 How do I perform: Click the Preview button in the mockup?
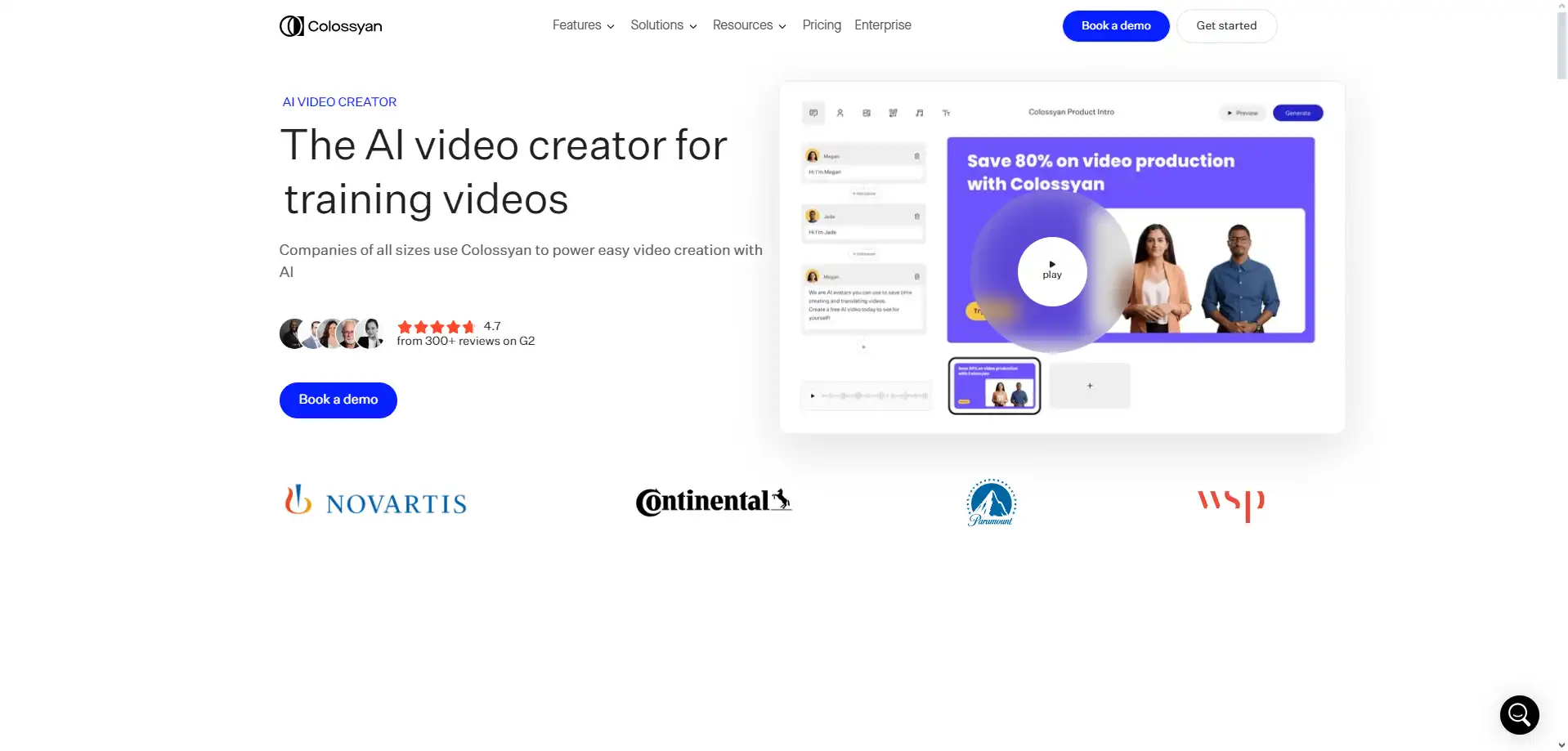(x=1243, y=113)
